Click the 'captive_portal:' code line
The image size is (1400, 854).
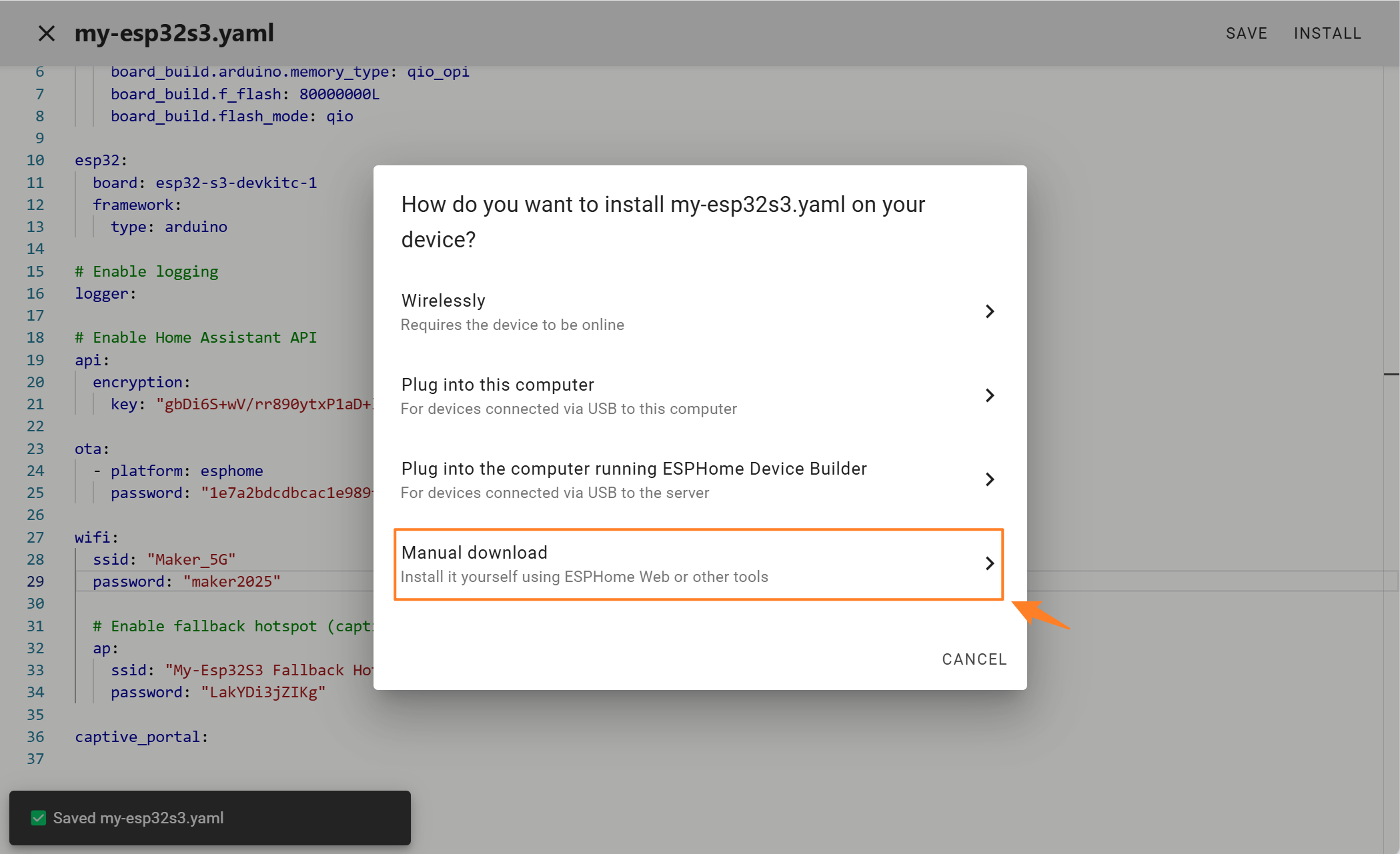click(141, 737)
